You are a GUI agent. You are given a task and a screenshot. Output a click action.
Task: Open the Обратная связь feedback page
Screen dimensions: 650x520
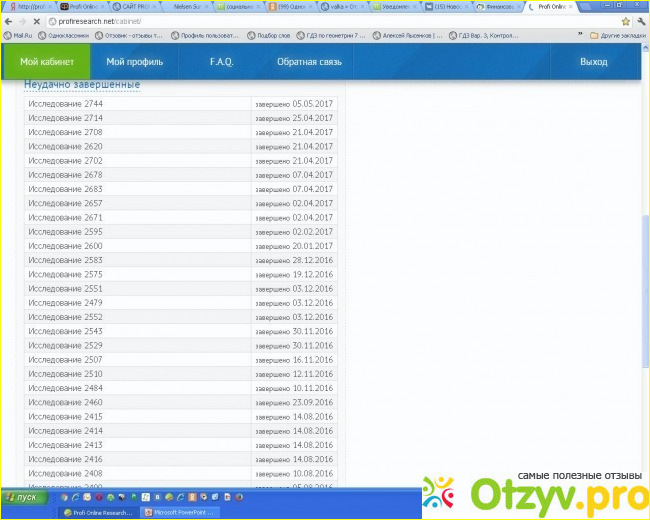pyautogui.click(x=309, y=62)
